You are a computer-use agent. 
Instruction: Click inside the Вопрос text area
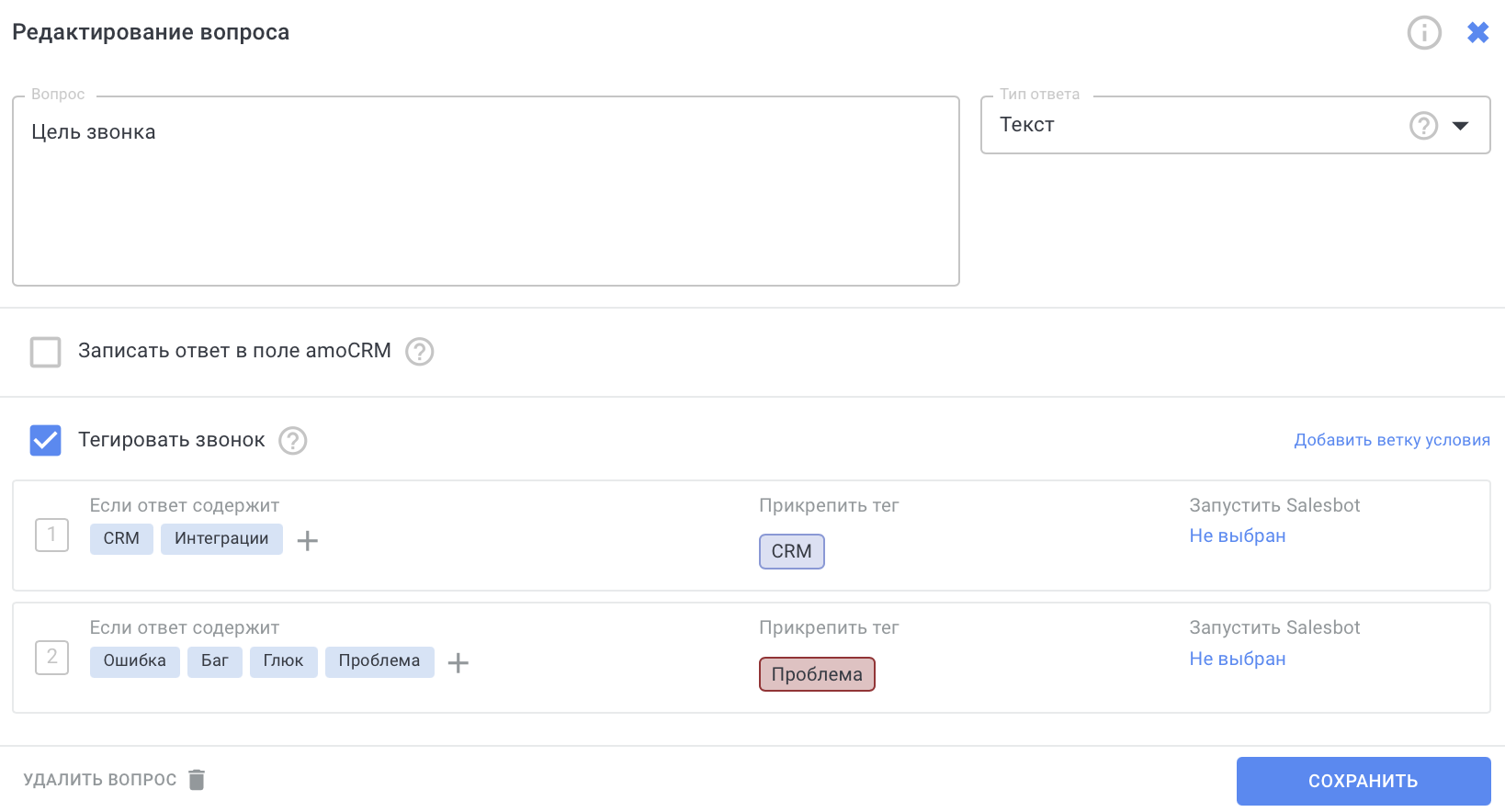pyautogui.click(x=485, y=202)
